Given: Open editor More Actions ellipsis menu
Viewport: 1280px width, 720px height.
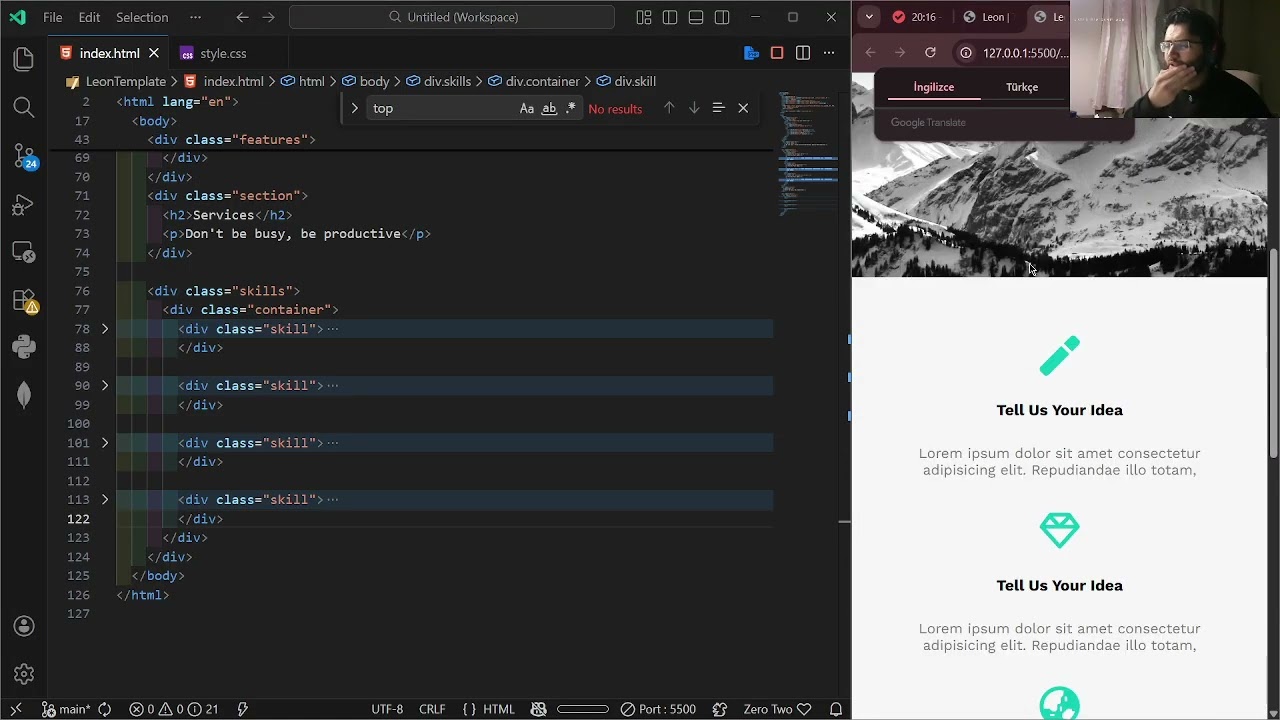Looking at the screenshot, I should click(x=829, y=53).
